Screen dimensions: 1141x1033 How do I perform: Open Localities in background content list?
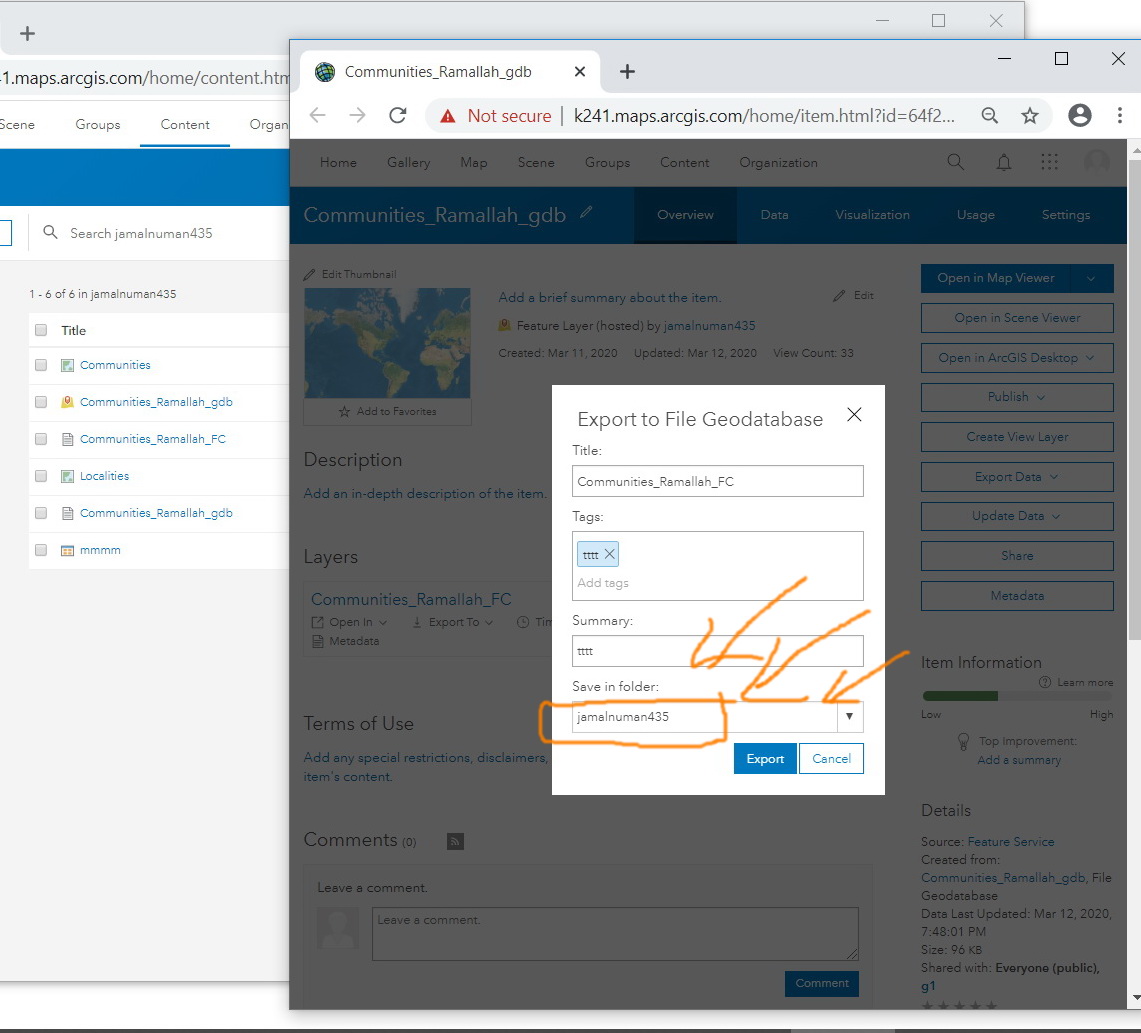104,476
